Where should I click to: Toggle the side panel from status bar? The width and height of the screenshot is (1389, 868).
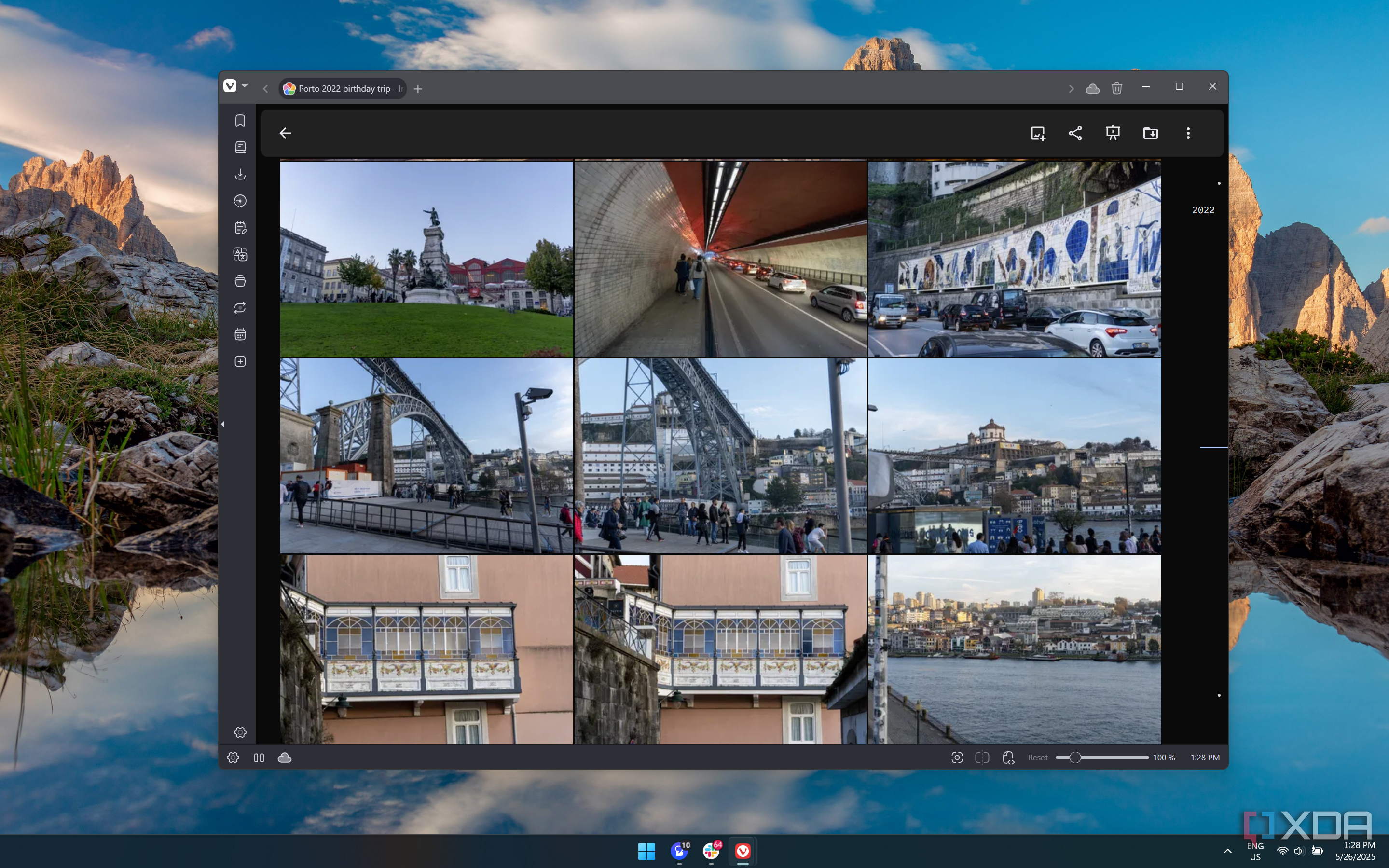[259, 758]
